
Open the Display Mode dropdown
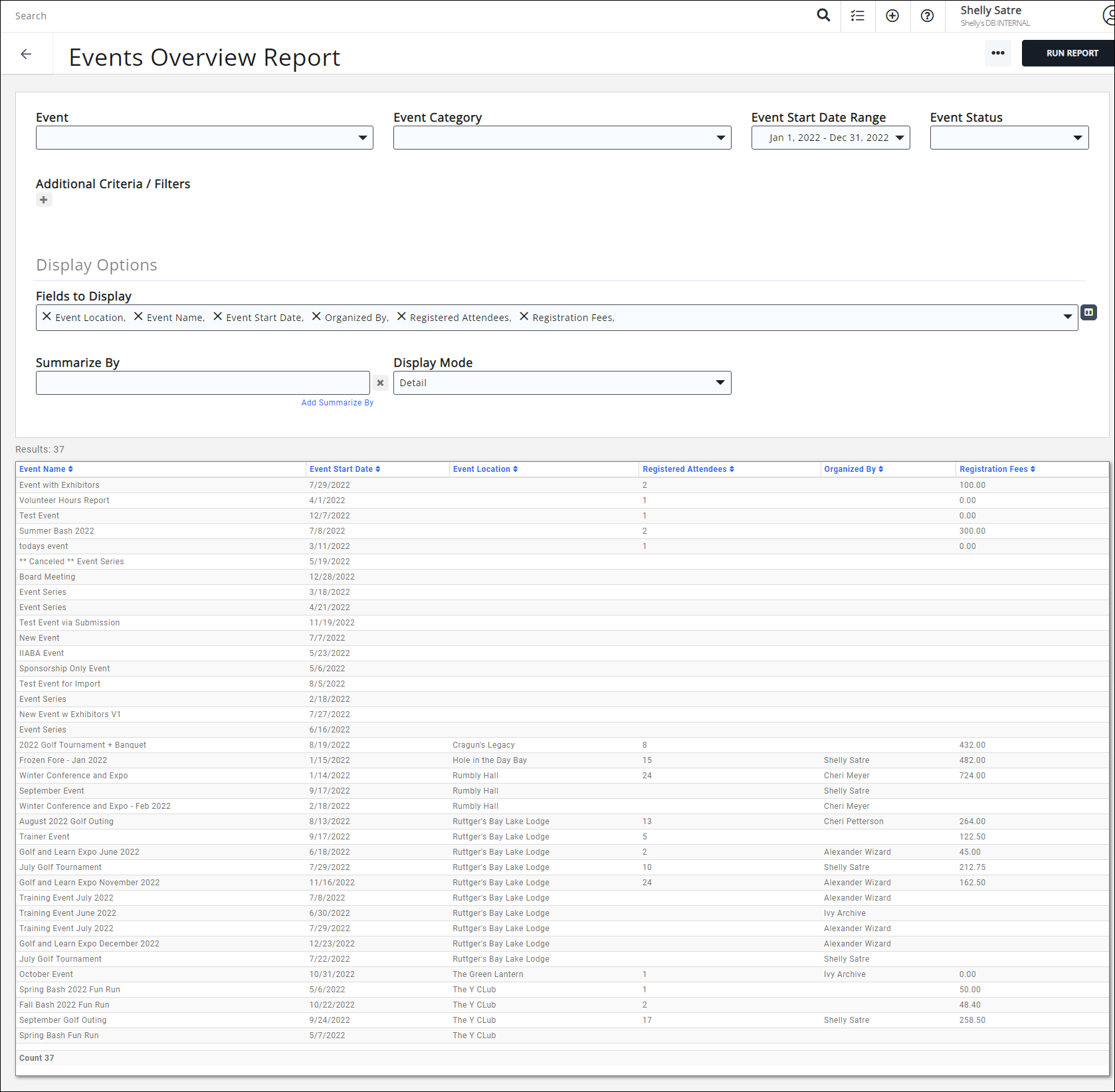(561, 383)
